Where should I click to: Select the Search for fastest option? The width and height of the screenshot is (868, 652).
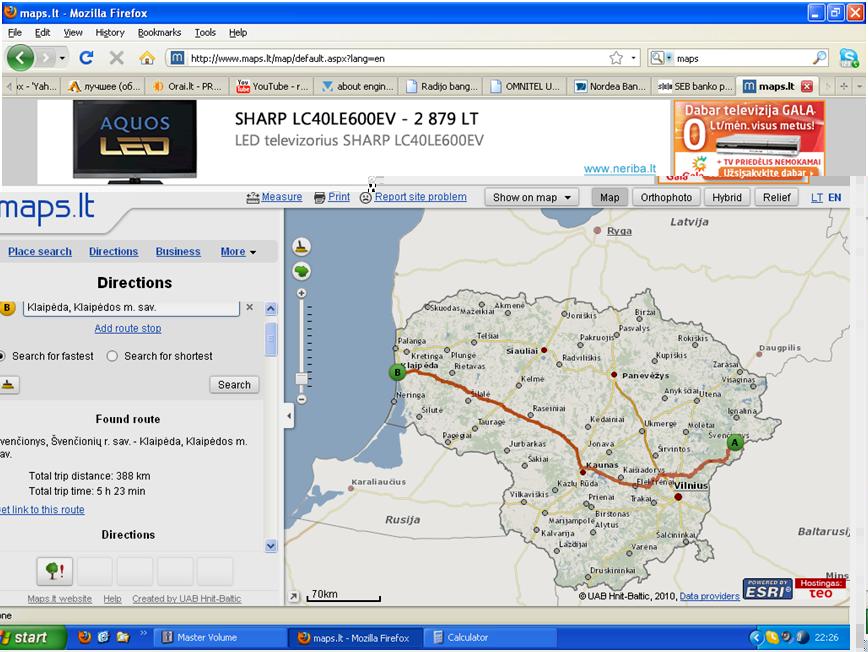click(4, 356)
